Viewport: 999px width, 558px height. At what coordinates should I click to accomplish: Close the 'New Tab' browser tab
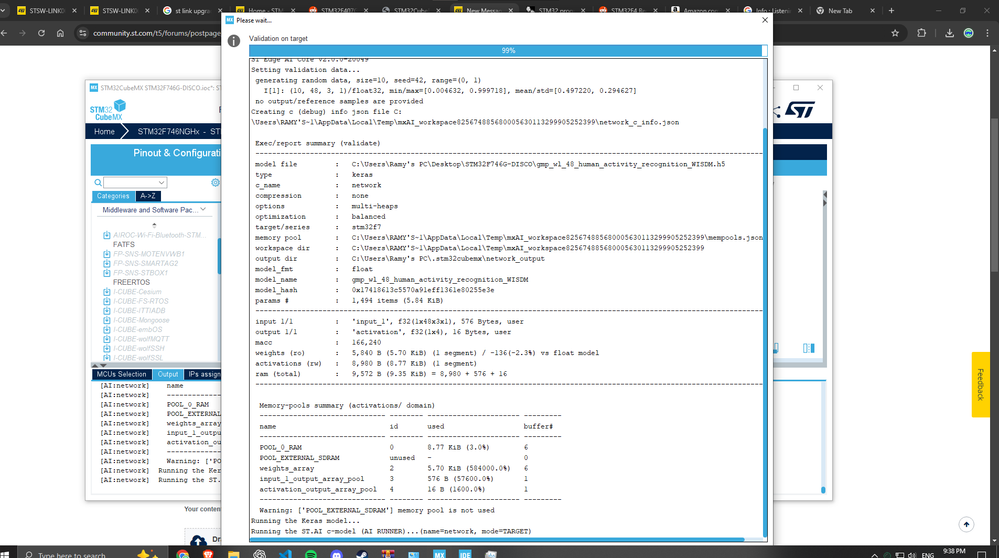[872, 11]
